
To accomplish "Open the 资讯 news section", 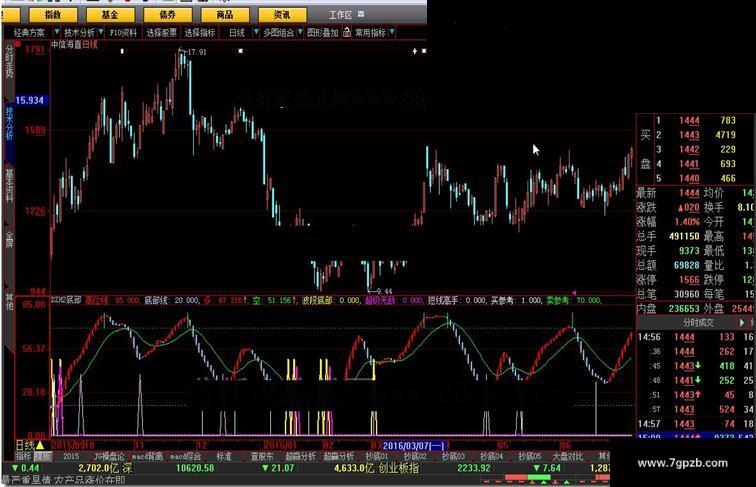I will [282, 15].
